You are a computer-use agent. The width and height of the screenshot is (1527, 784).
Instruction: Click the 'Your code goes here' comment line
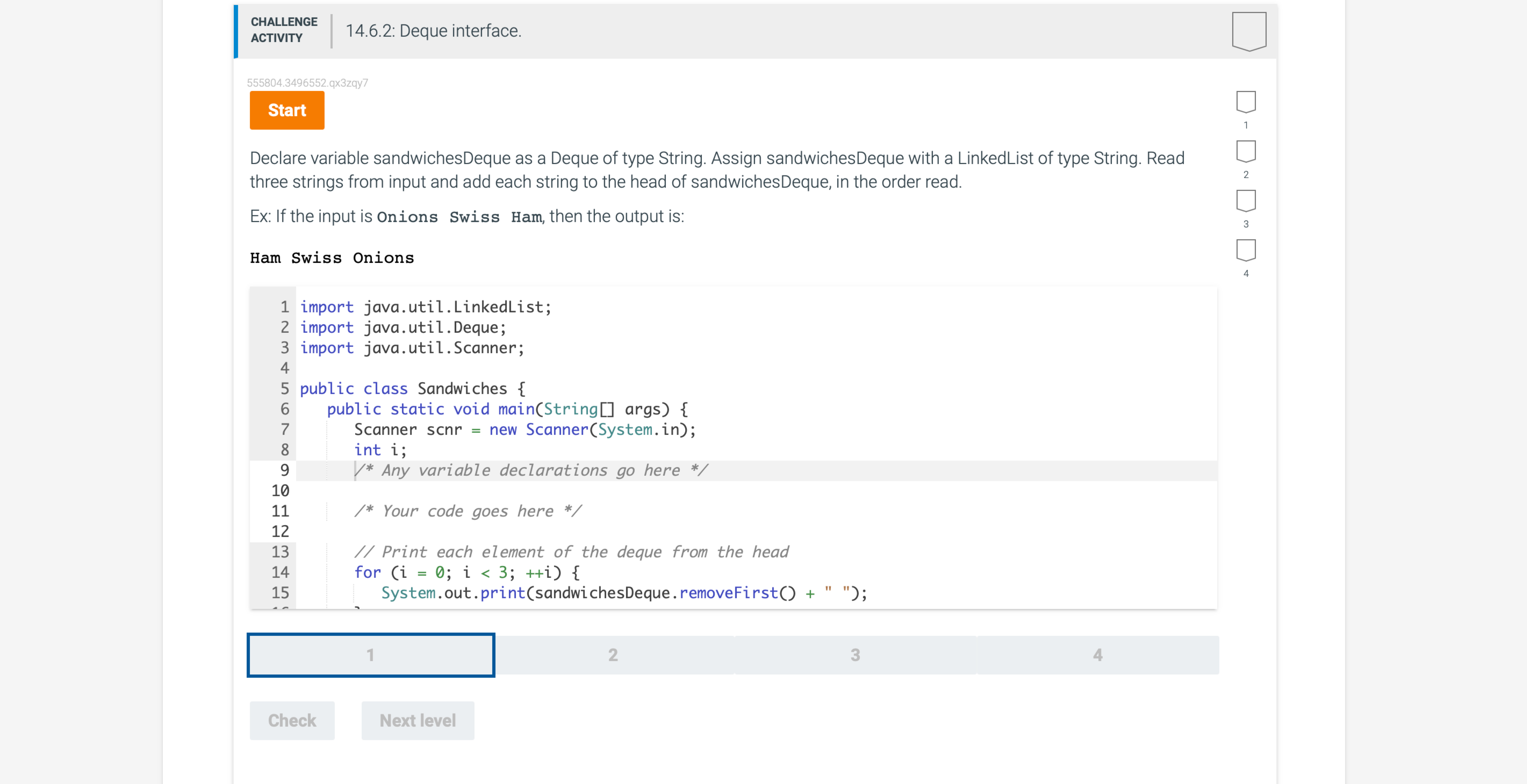468,511
